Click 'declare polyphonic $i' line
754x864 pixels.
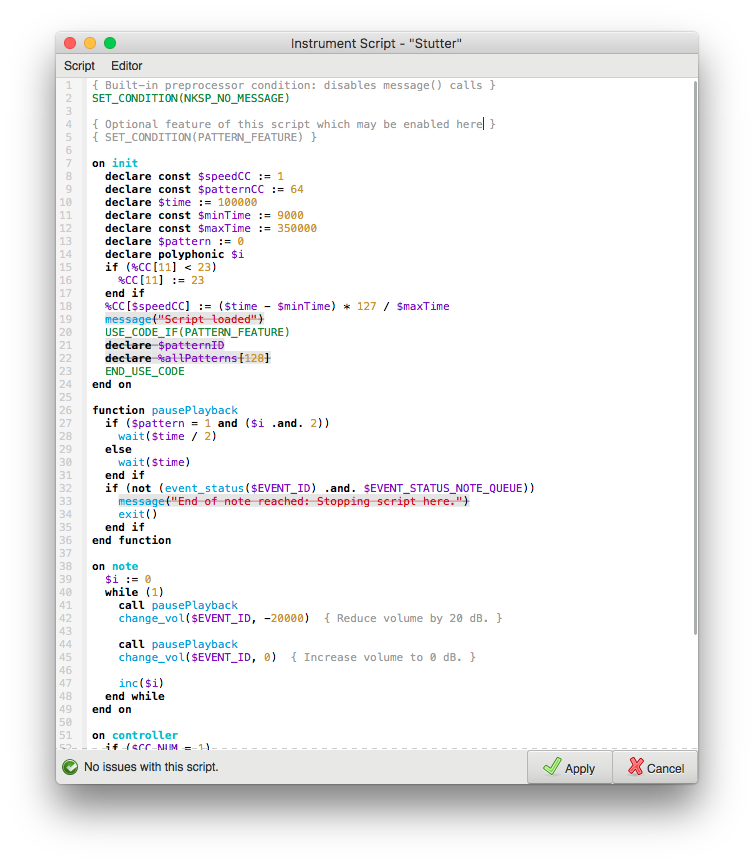175,254
